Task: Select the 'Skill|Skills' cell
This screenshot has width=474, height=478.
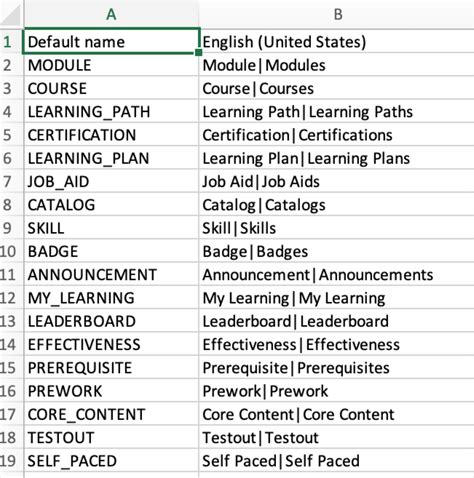Action: [x=337, y=228]
